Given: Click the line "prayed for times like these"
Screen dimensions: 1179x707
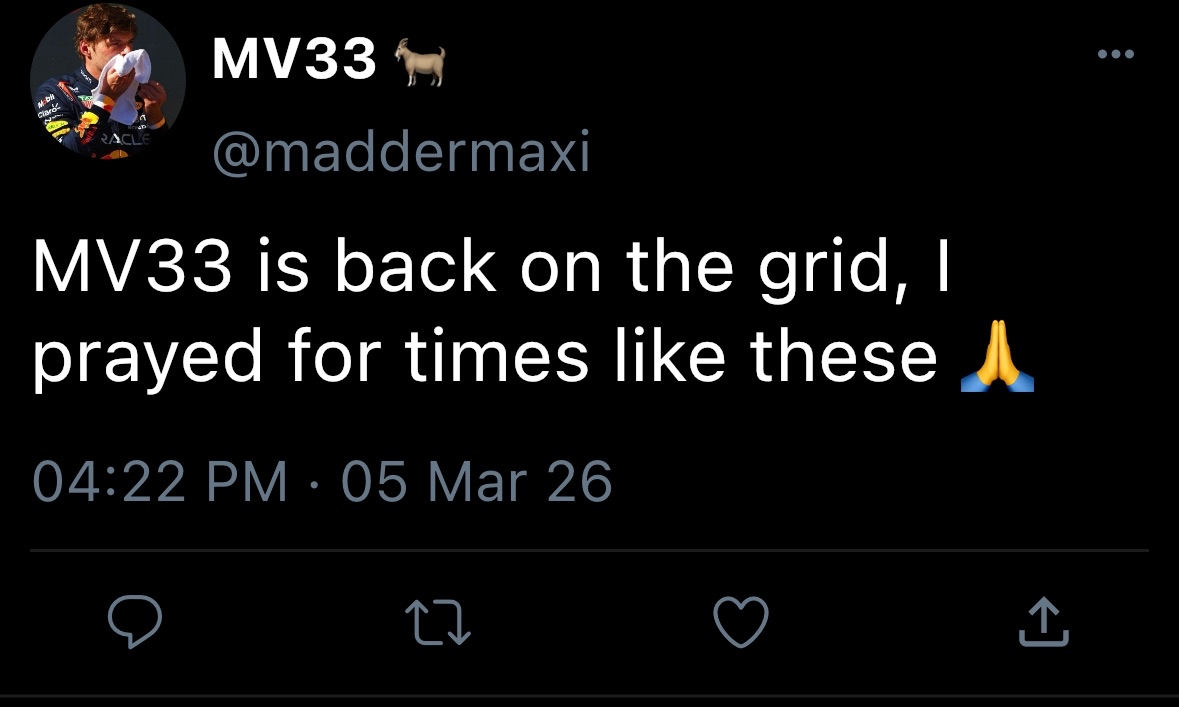Looking at the screenshot, I should pos(485,360).
